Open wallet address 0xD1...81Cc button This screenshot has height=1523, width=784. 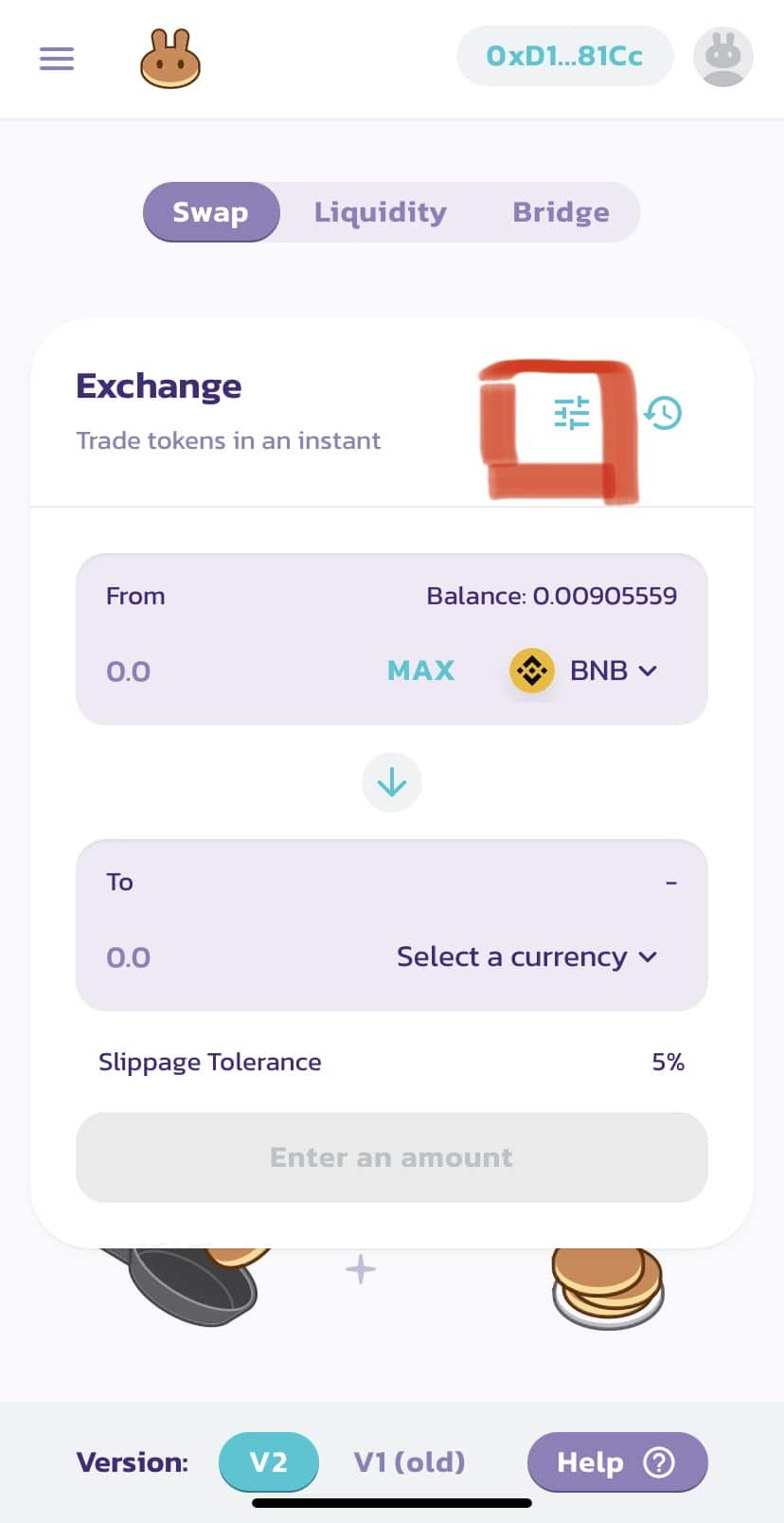565,56
